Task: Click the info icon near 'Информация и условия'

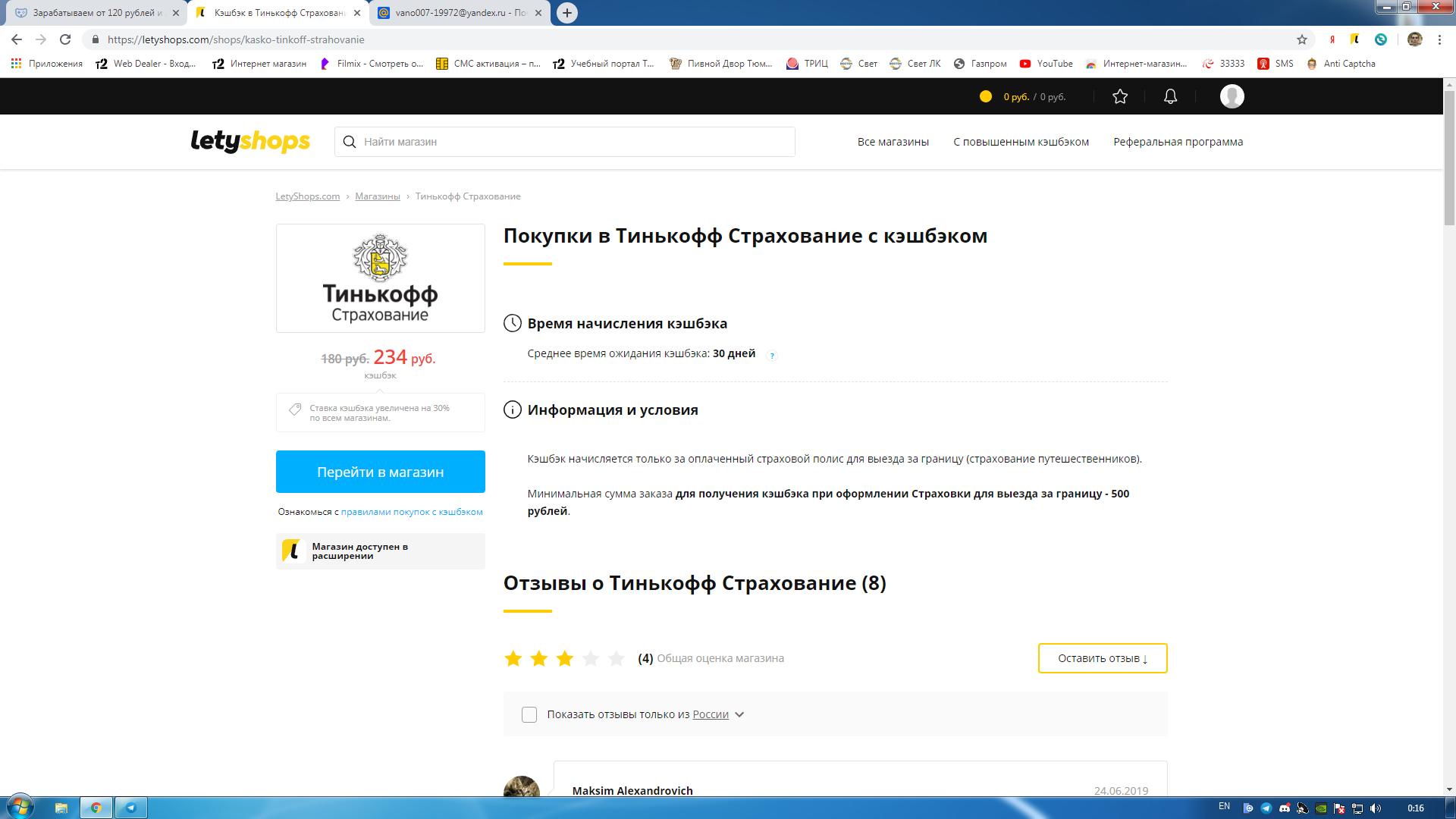Action: (513, 409)
